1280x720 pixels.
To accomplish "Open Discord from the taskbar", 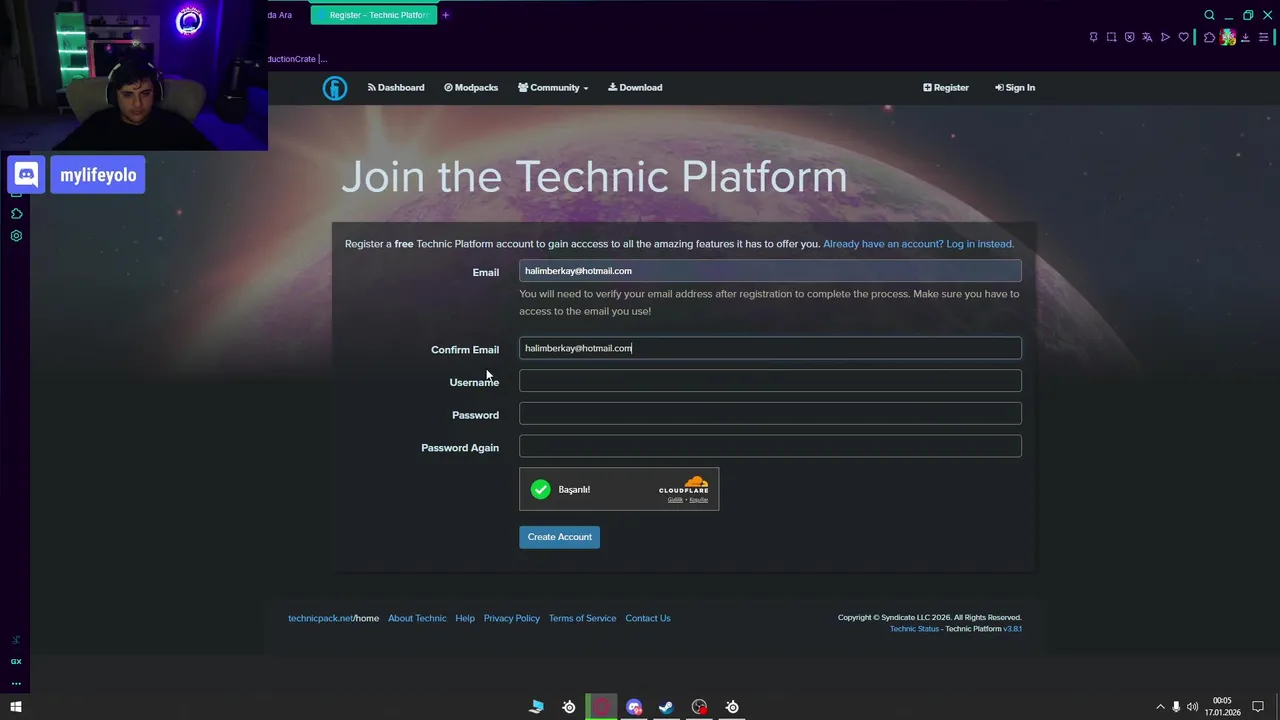I will 634,707.
